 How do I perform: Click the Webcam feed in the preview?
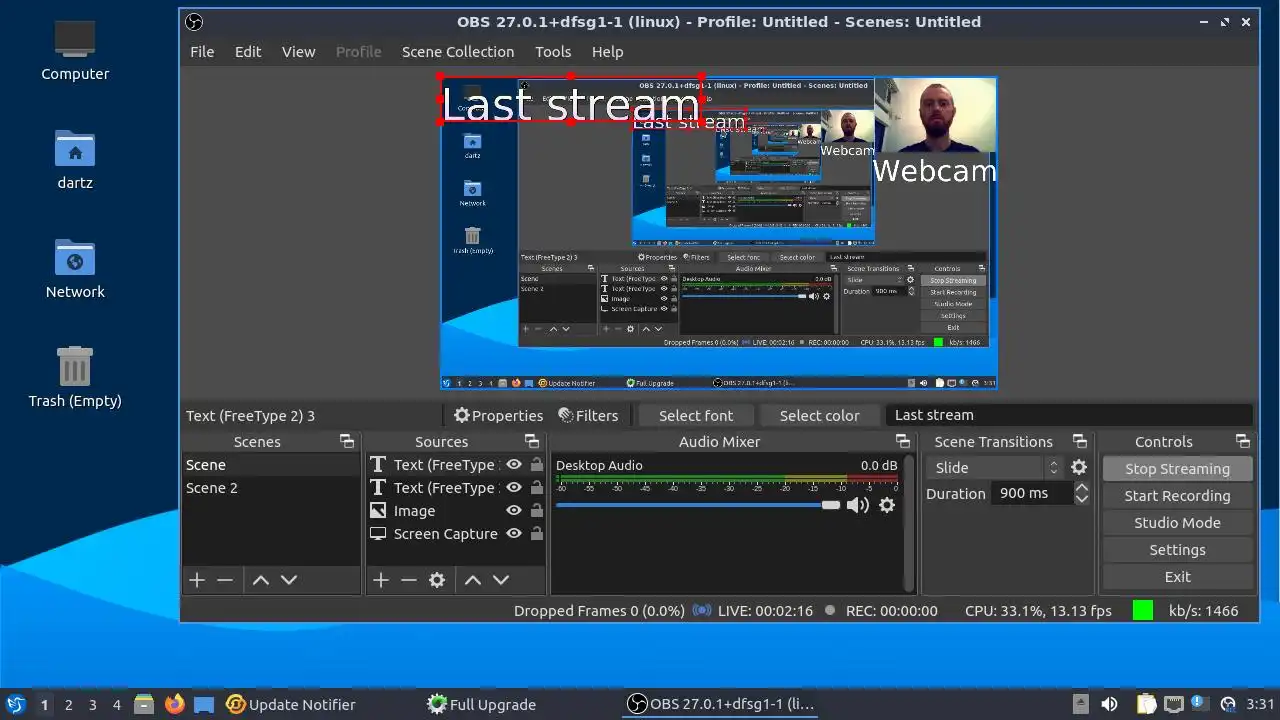pyautogui.click(x=935, y=117)
